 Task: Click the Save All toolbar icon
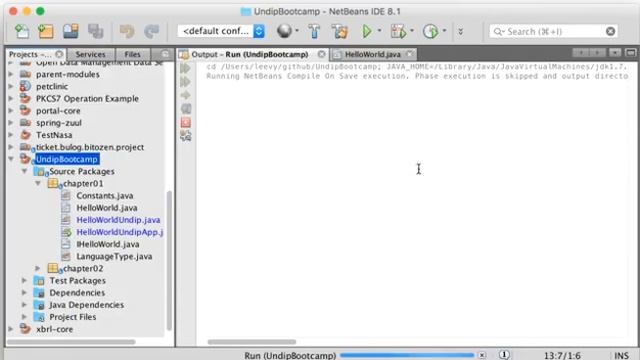point(96,31)
